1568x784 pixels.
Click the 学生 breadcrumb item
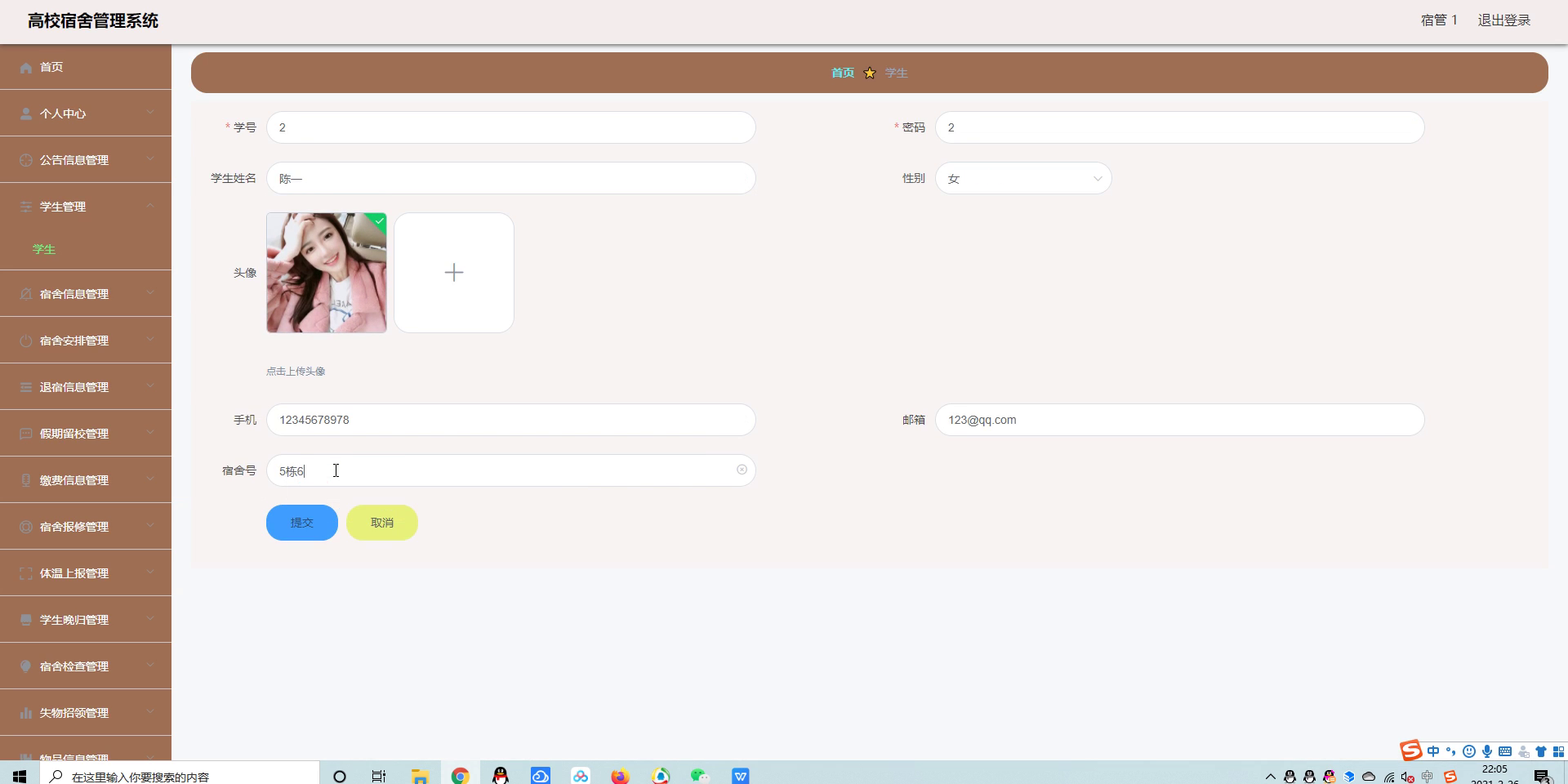click(897, 73)
